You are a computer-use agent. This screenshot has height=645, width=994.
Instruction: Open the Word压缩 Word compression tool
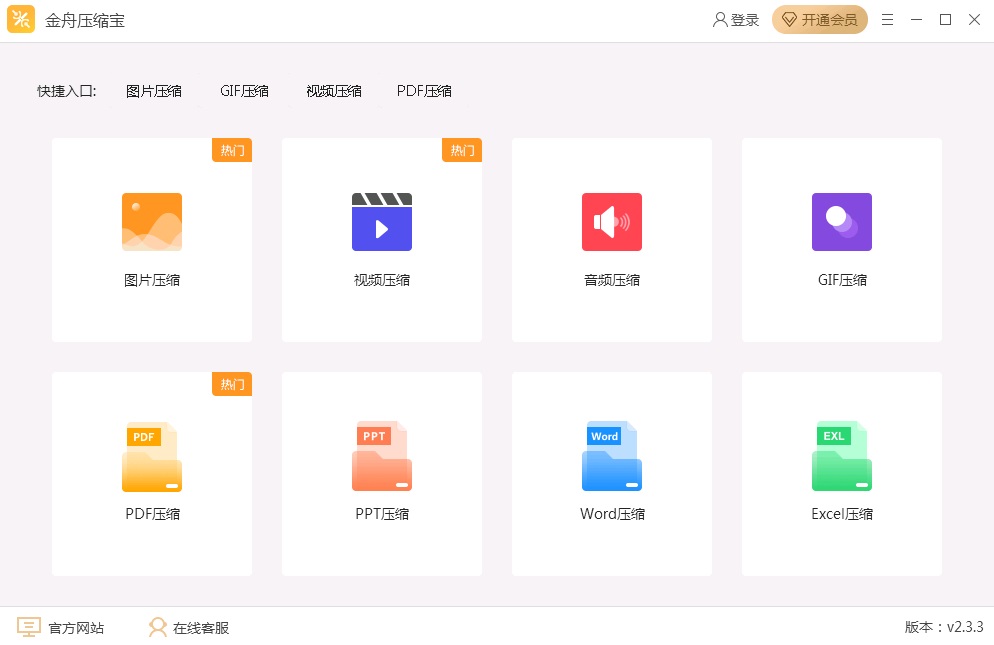click(611, 456)
